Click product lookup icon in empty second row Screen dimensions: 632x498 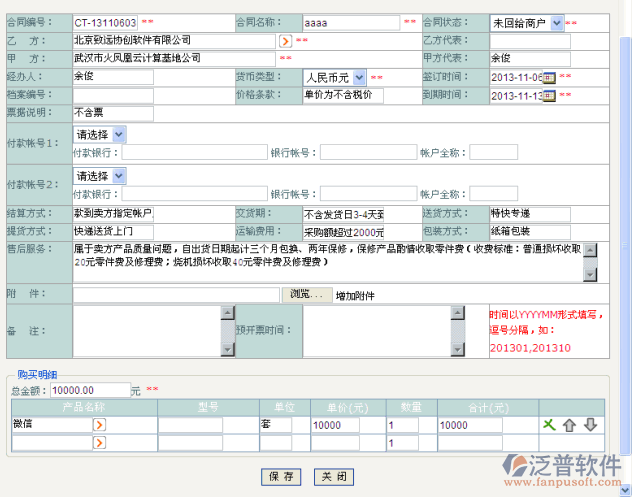coord(99,443)
